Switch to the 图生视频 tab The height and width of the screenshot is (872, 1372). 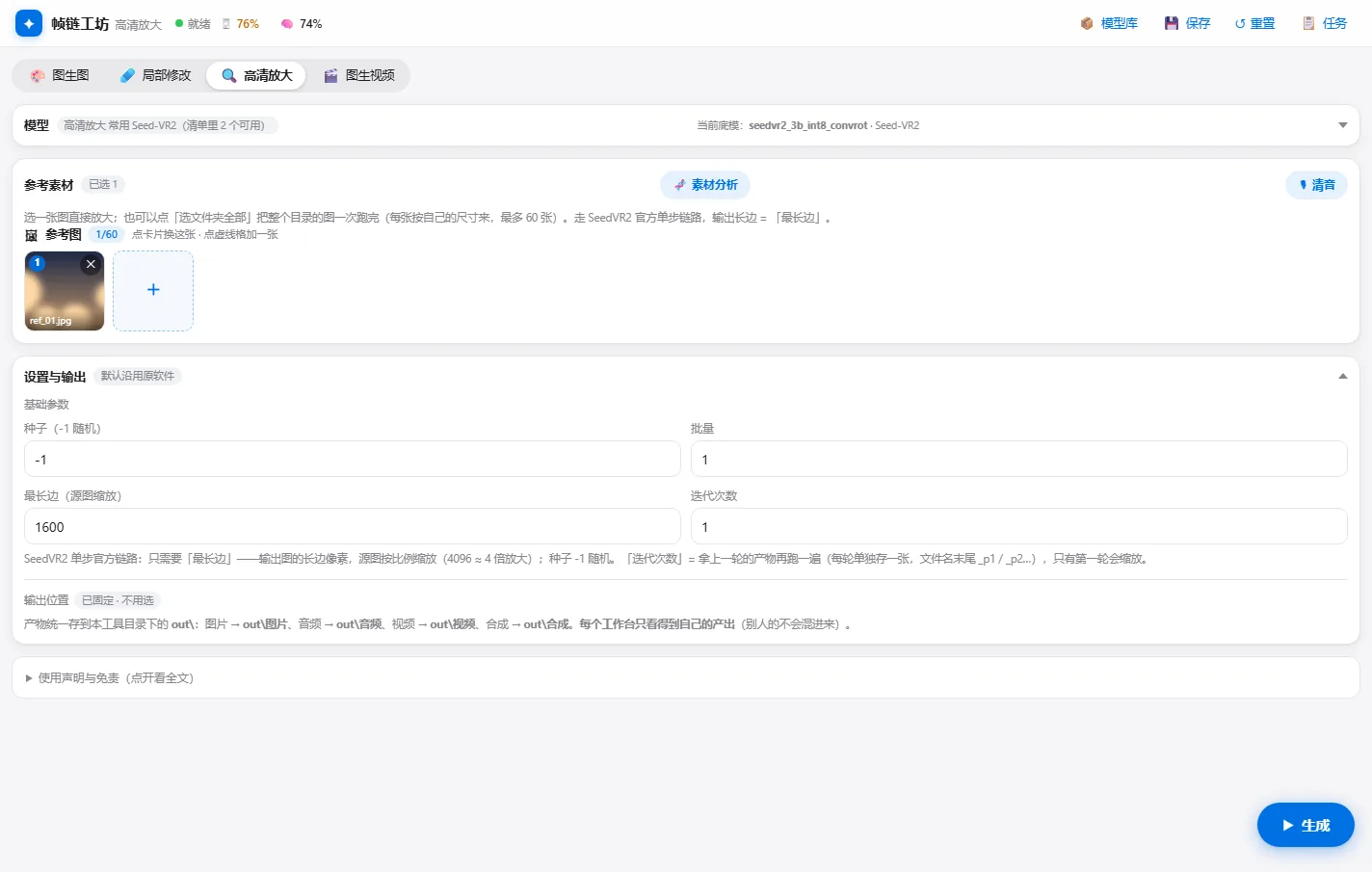click(359, 75)
